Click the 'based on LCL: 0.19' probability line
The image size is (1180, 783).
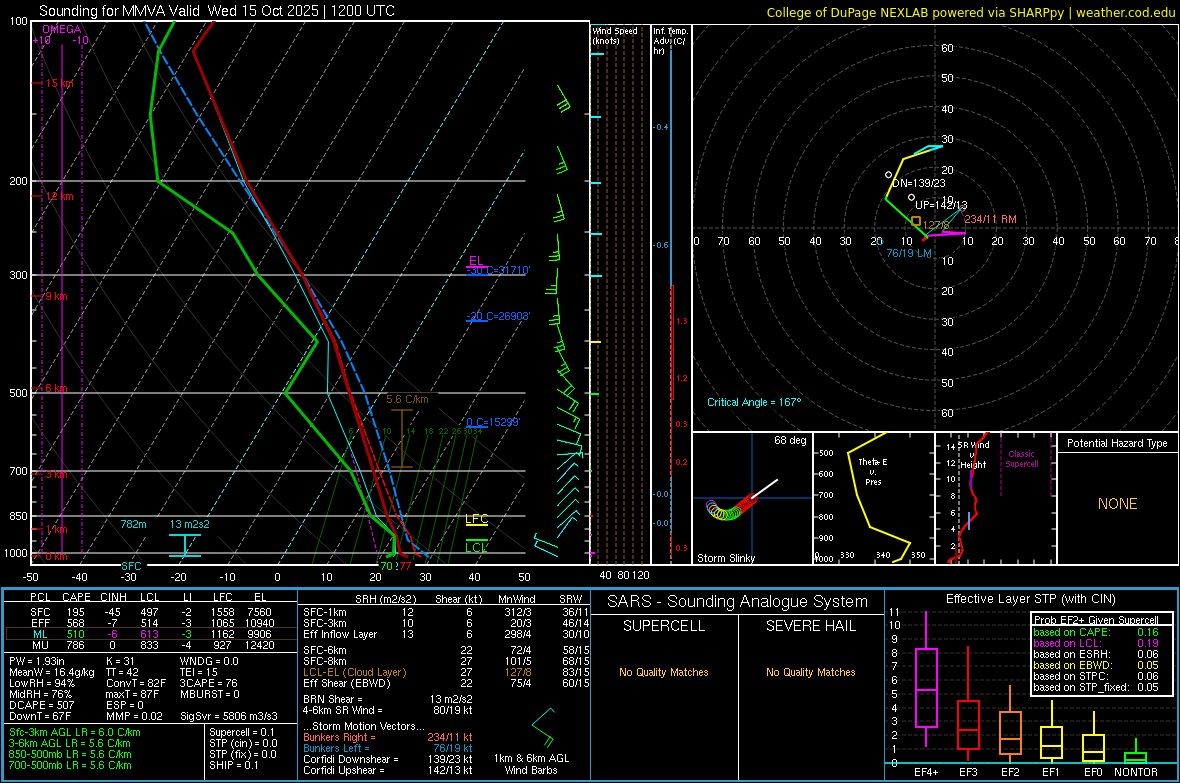pyautogui.click(x=1095, y=642)
